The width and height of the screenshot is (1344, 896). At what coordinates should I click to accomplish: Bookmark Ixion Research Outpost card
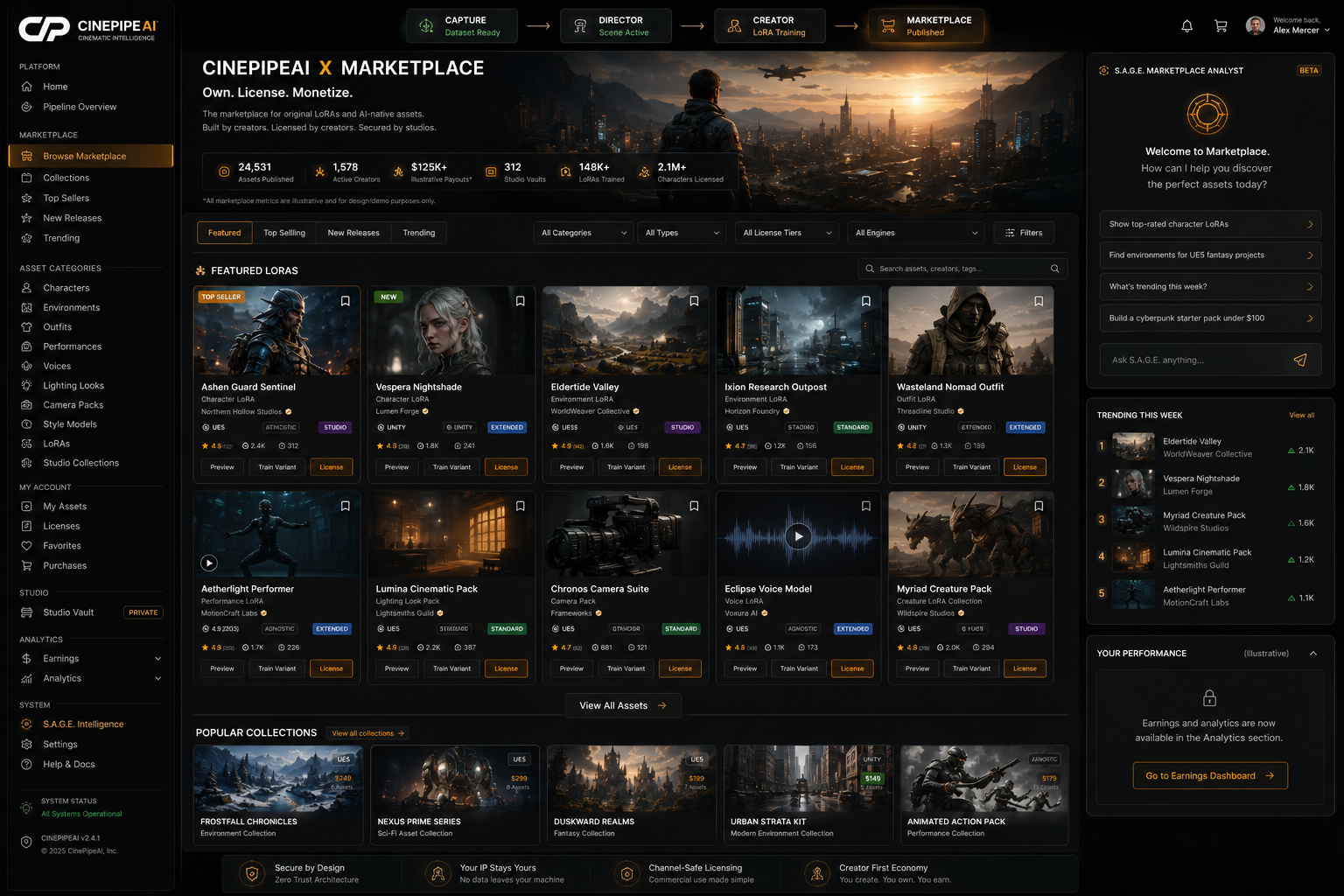[x=866, y=301]
